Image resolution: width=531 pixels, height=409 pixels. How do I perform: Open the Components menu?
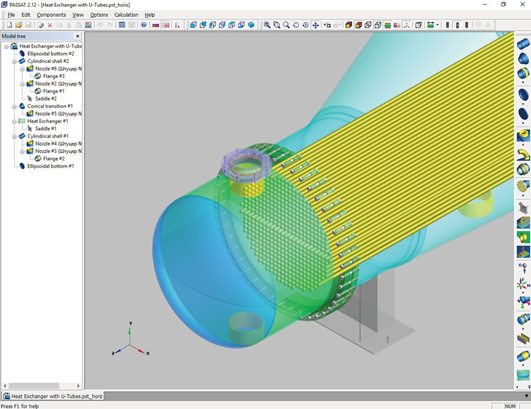click(x=51, y=15)
